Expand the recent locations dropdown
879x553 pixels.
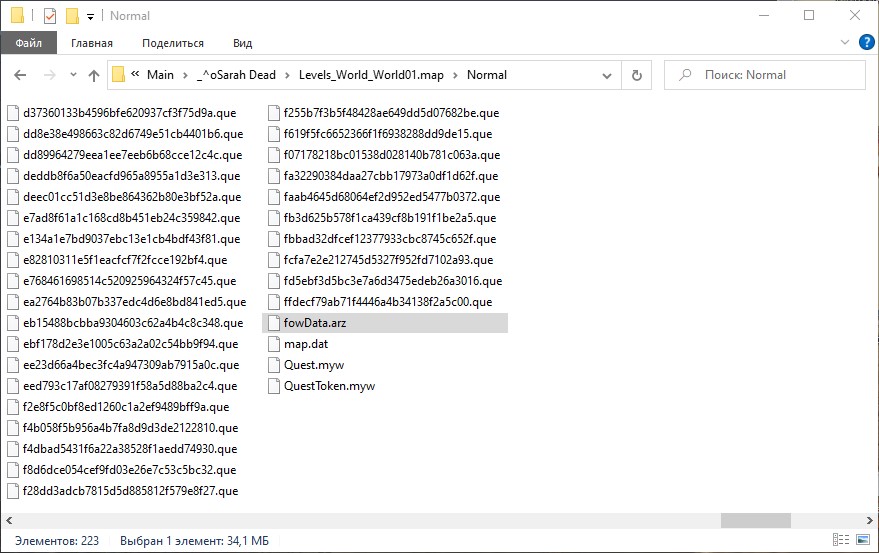tap(71, 75)
